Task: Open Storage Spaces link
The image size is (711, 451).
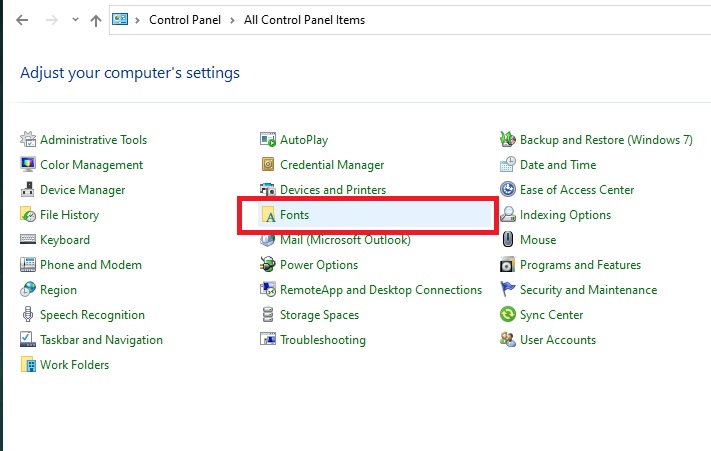Action: (320, 315)
